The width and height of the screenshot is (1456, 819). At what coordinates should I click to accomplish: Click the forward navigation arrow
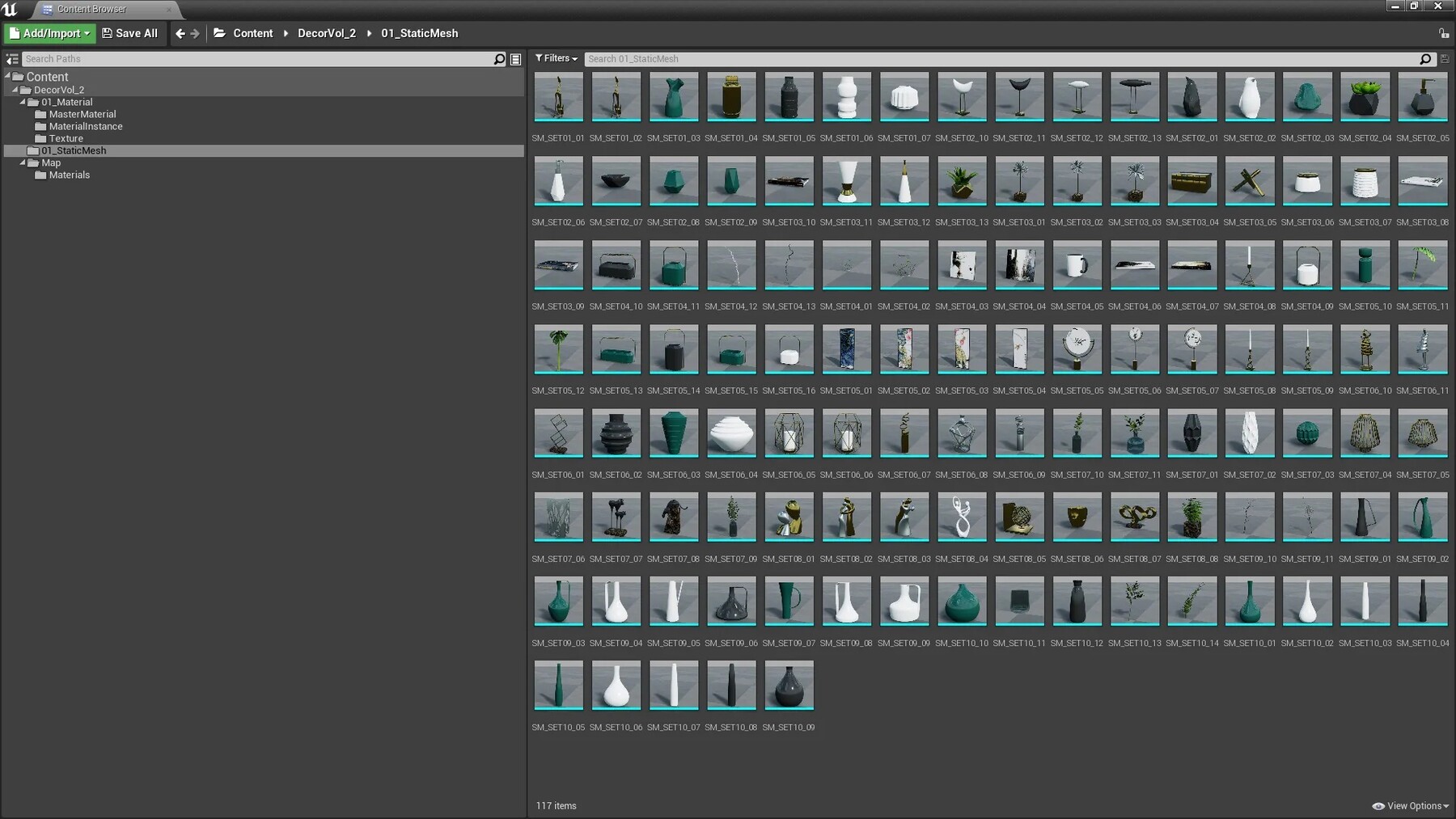click(196, 33)
